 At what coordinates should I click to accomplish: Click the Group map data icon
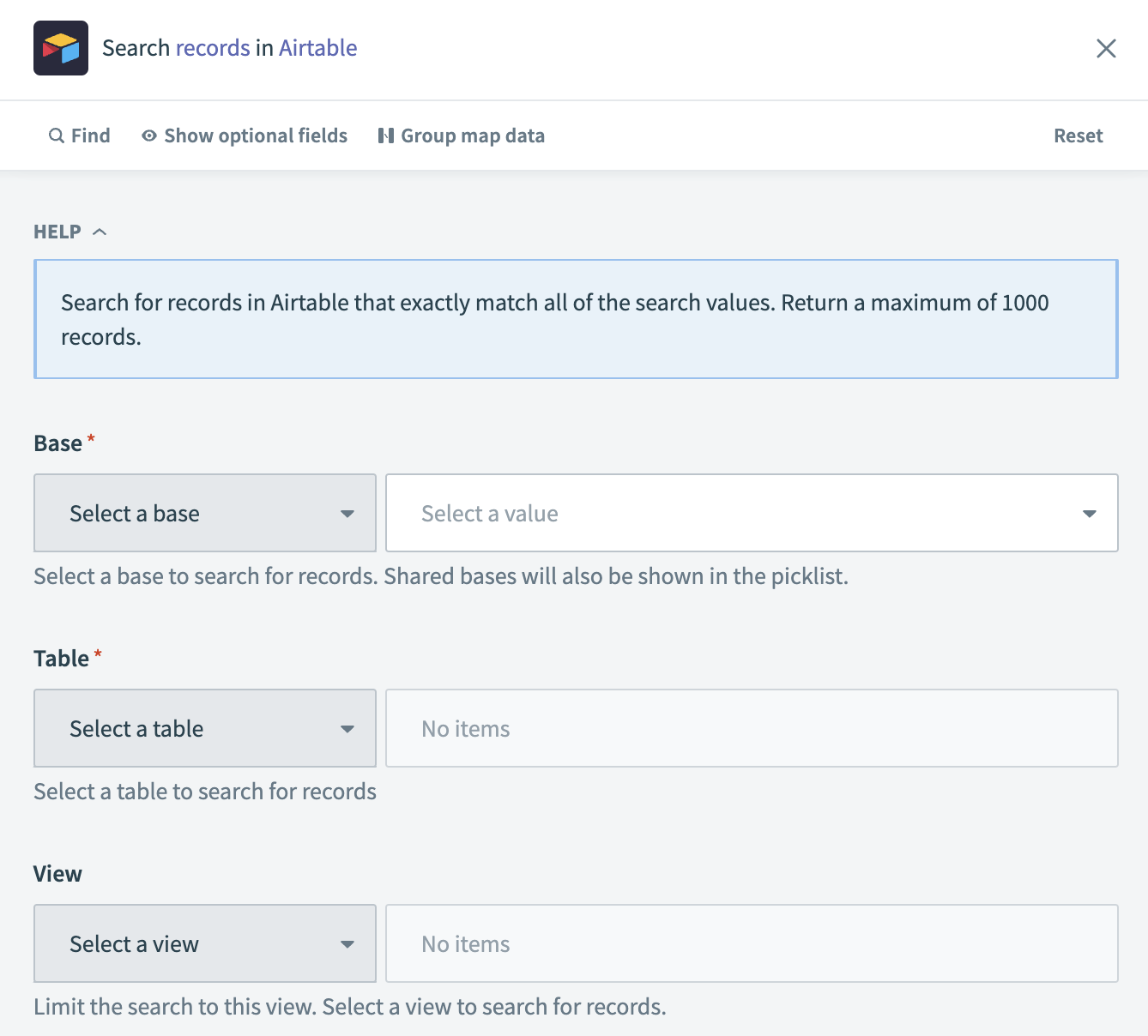pyautogui.click(x=386, y=135)
